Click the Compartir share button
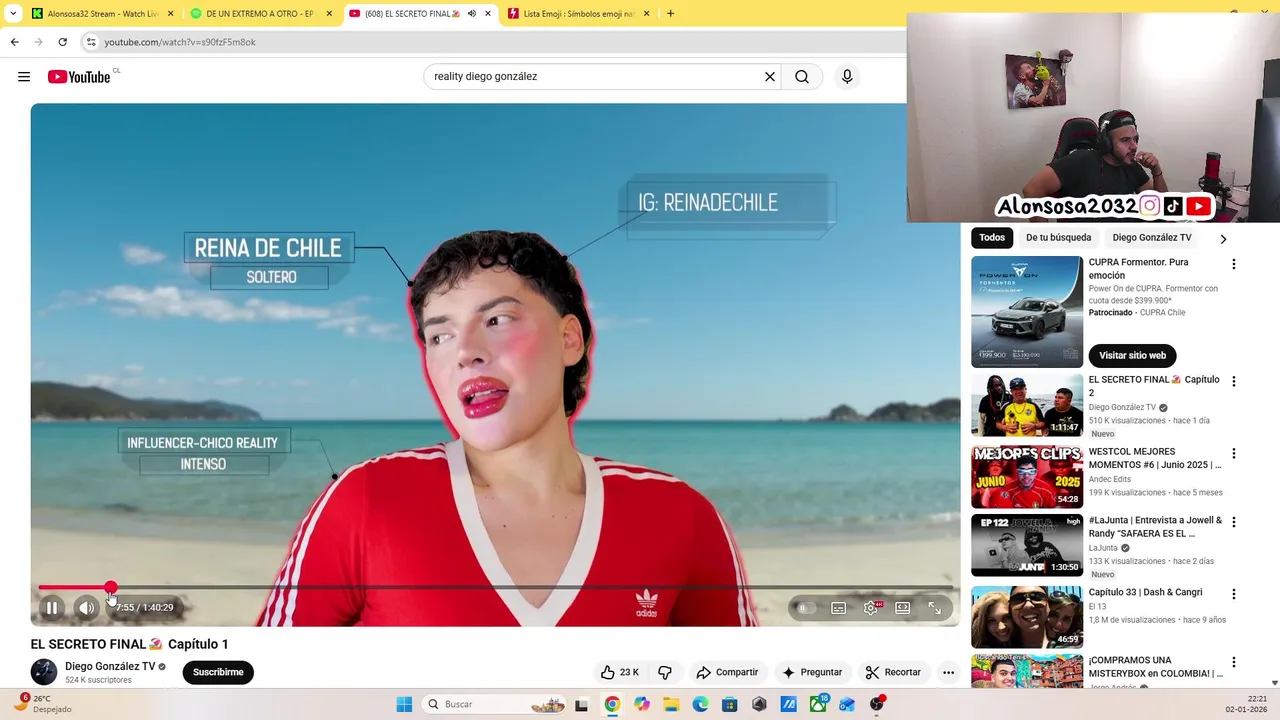The height and width of the screenshot is (720, 1280). pyautogui.click(x=727, y=672)
